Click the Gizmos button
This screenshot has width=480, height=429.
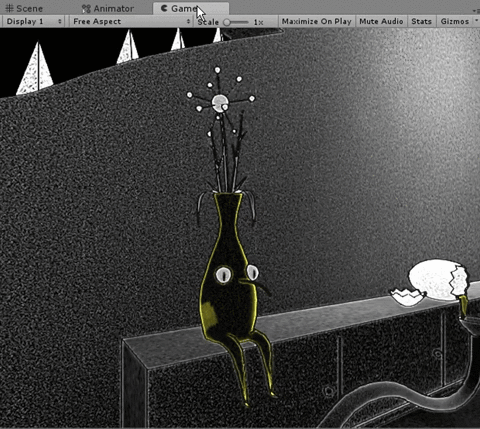point(455,22)
